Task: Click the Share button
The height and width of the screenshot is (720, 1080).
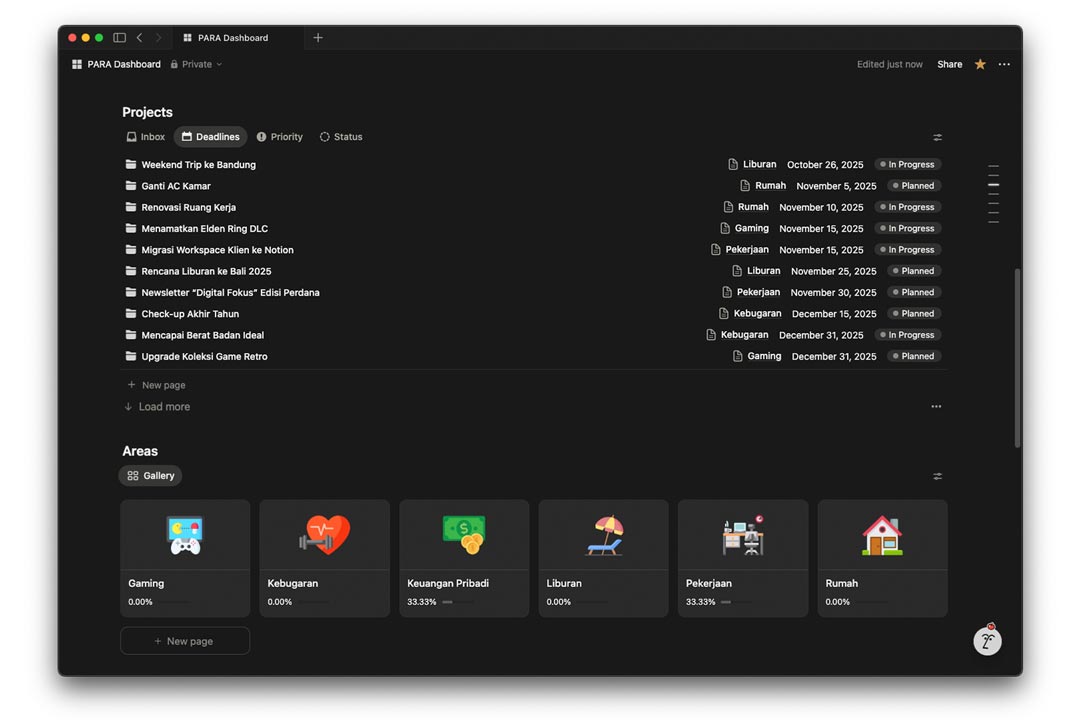Action: tap(949, 64)
